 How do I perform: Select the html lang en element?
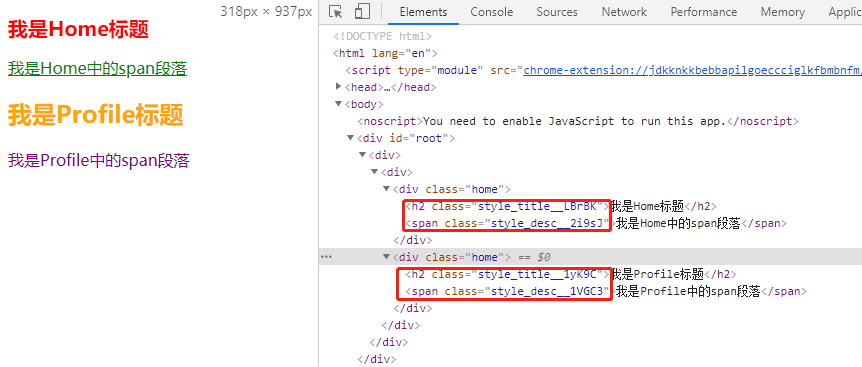pos(385,53)
